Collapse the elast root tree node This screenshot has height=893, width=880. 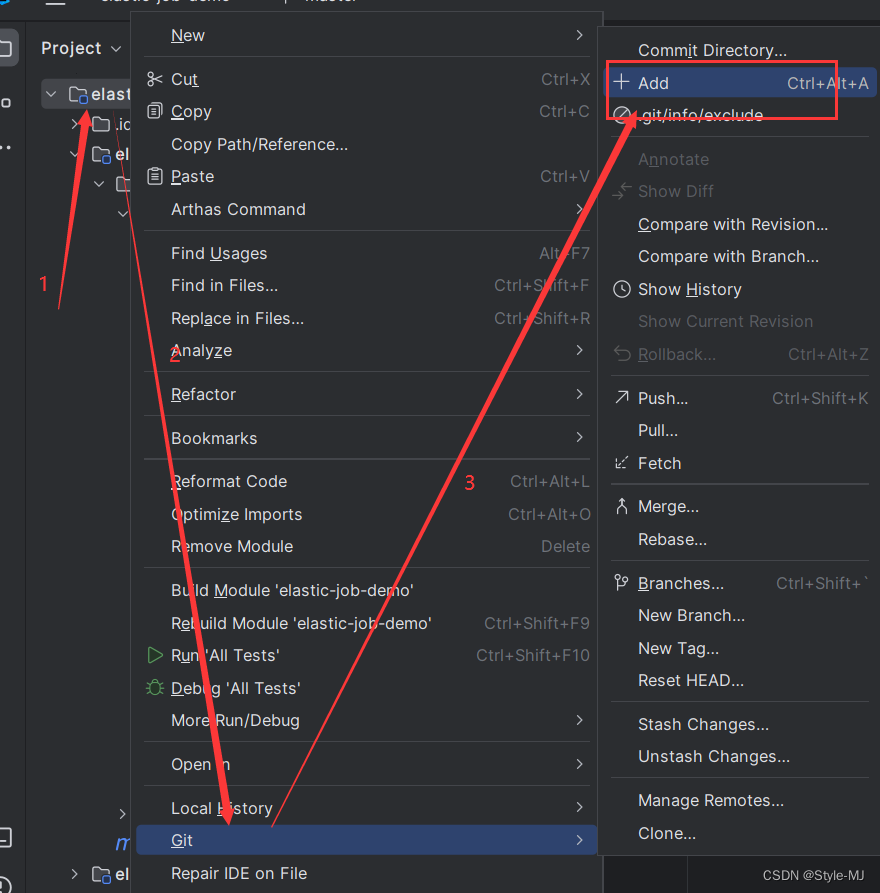pos(51,94)
